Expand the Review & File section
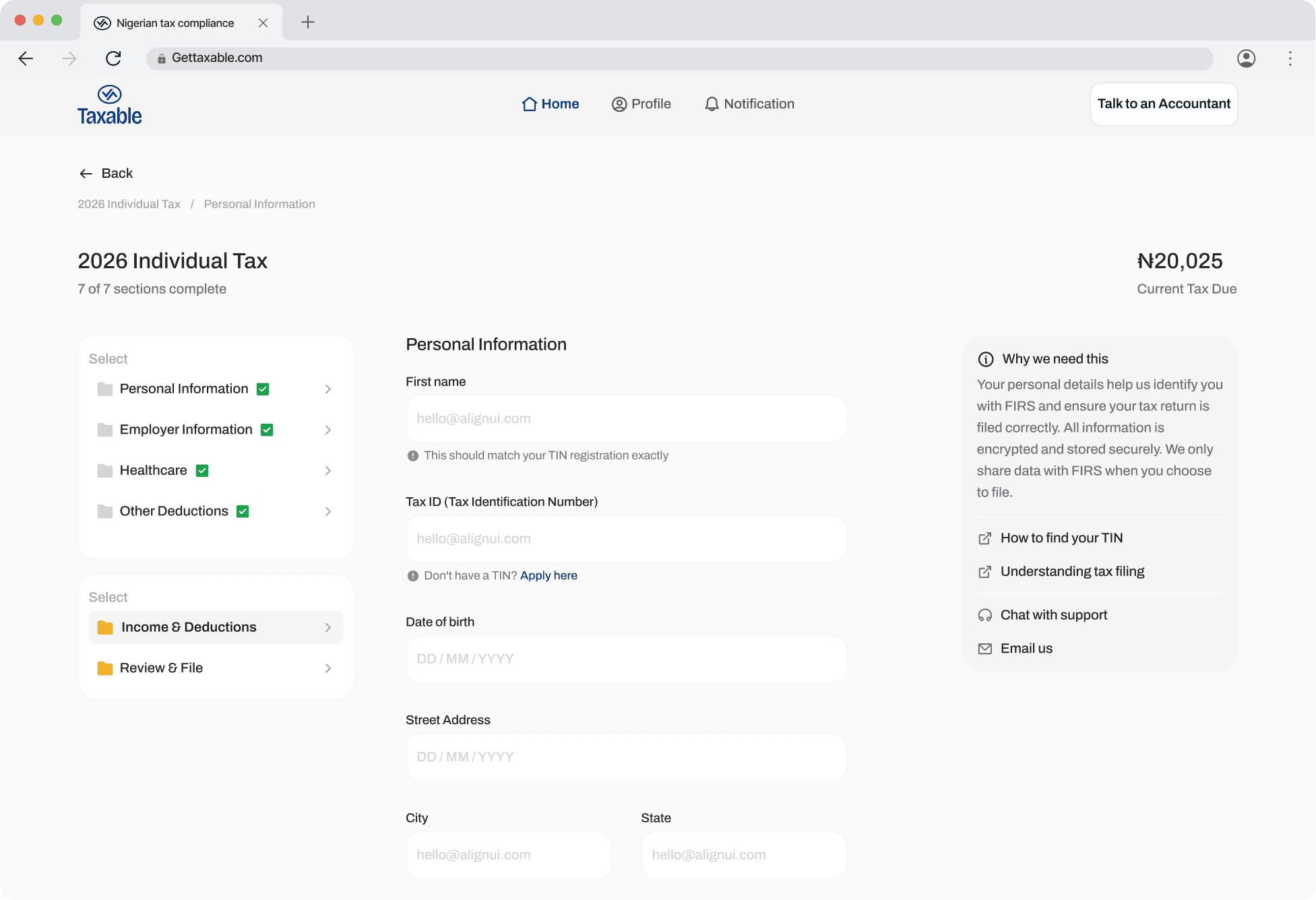This screenshot has width=1316, height=900. point(328,668)
